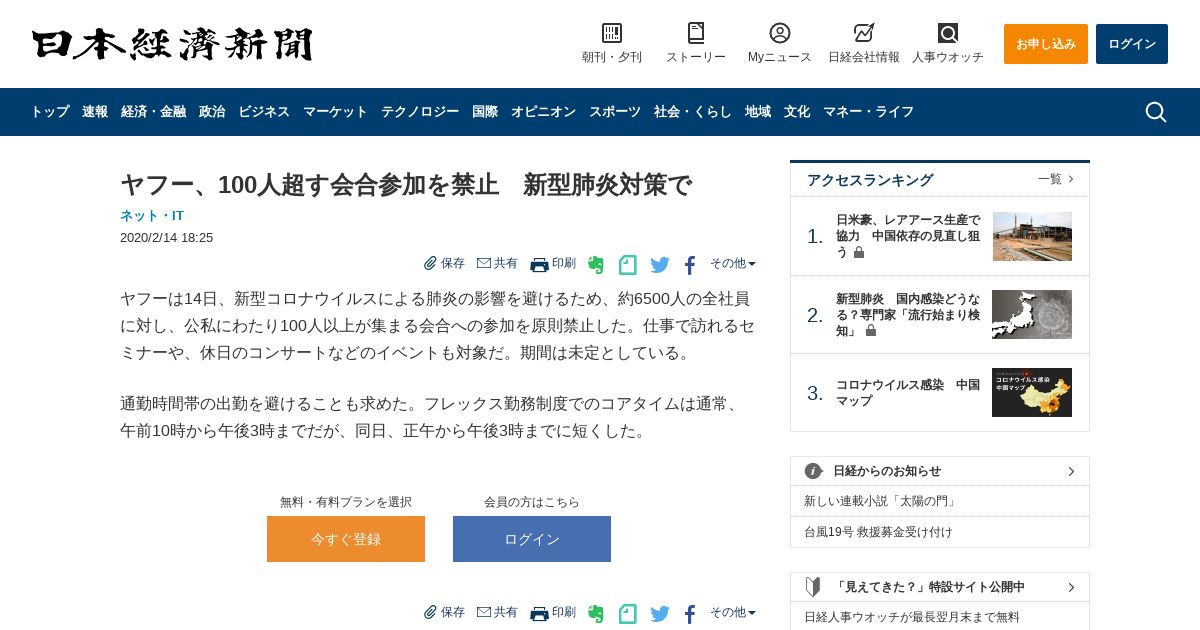1200x630 pixels.
Task: Click the search magnifier in the navigation bar
Action: [1156, 112]
